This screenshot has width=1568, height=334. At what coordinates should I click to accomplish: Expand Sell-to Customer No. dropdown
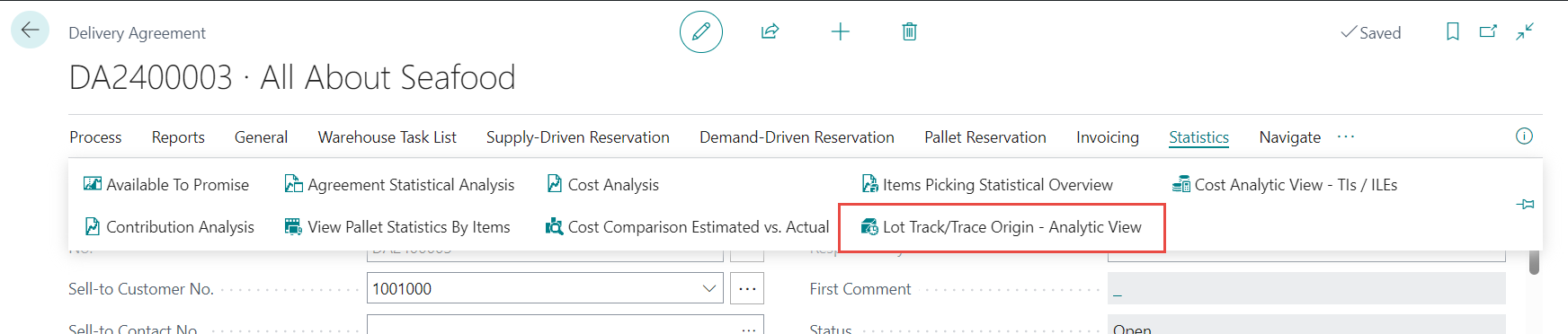coord(708,288)
